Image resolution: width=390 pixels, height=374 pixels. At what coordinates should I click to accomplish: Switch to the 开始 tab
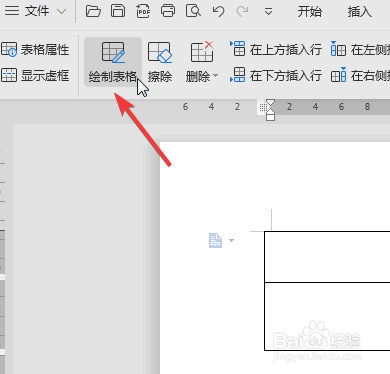click(x=310, y=12)
